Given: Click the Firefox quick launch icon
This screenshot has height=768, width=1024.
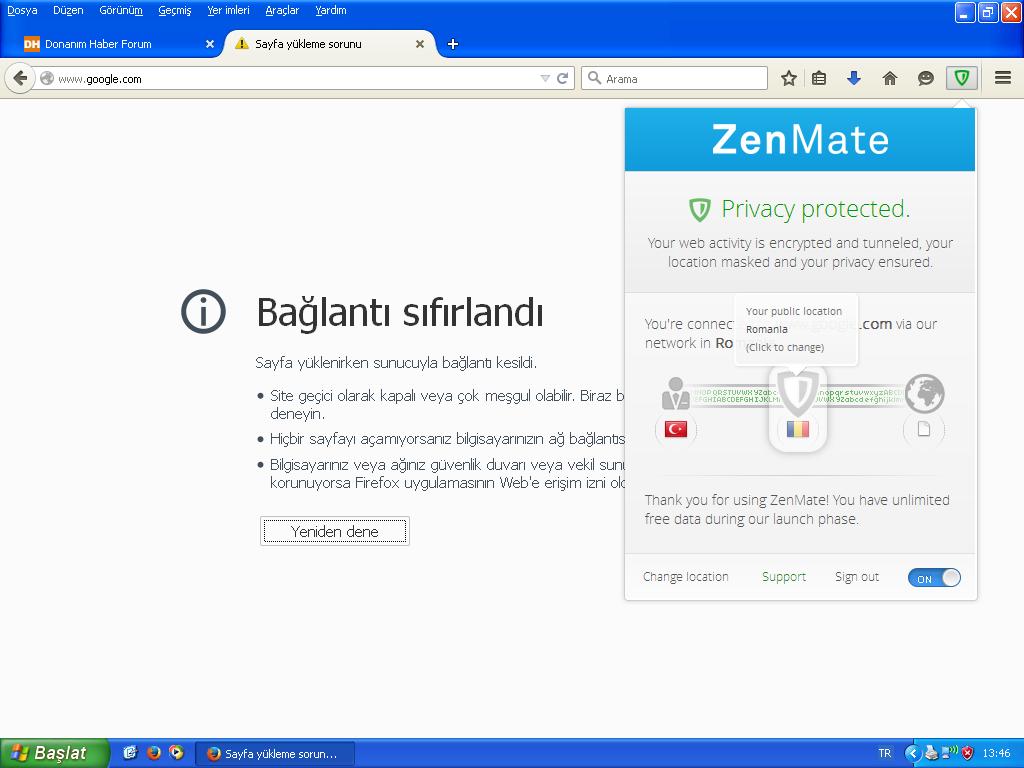Looking at the screenshot, I should [x=153, y=752].
